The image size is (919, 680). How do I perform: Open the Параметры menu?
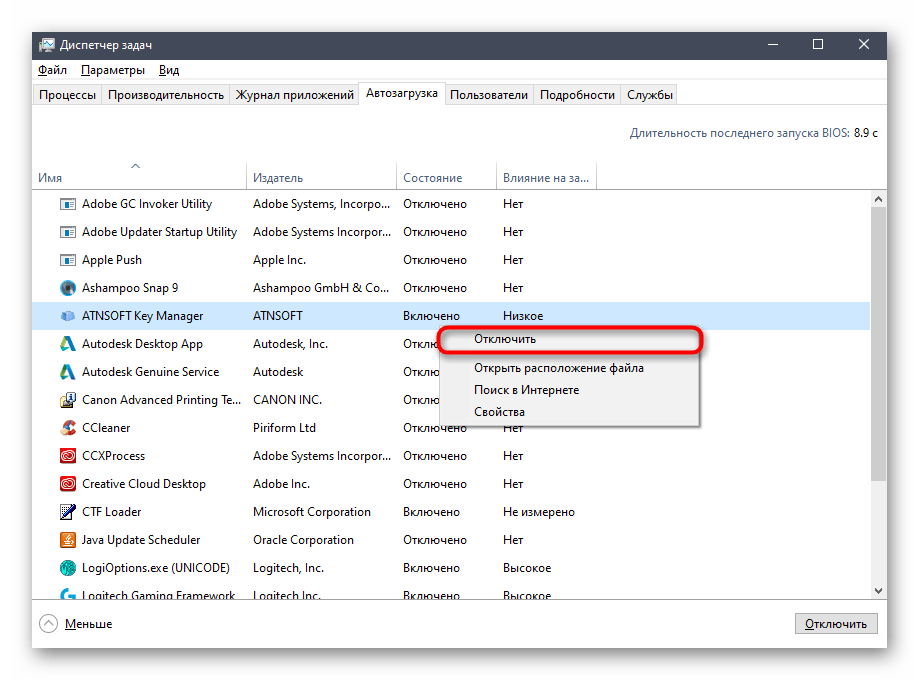113,70
